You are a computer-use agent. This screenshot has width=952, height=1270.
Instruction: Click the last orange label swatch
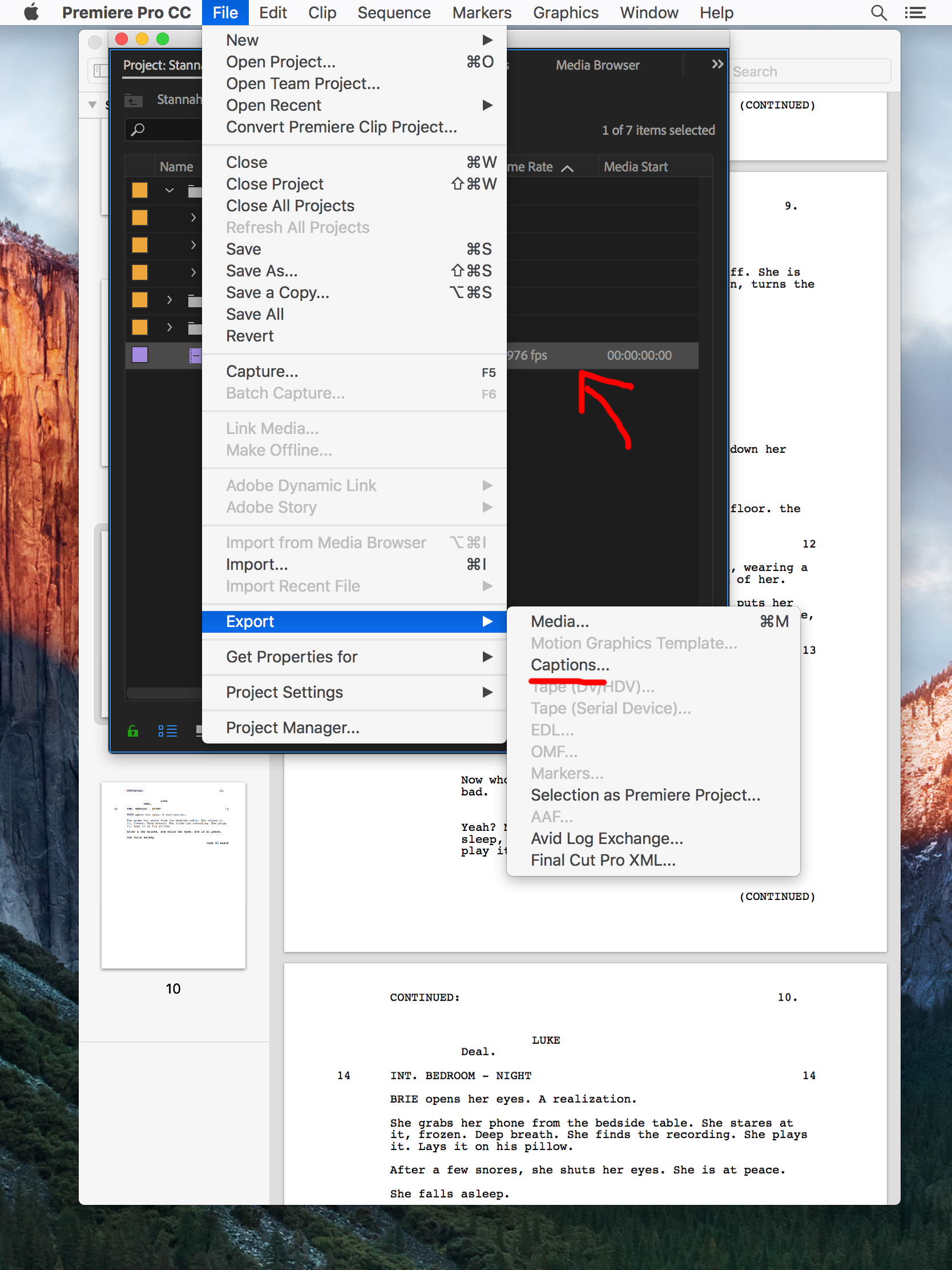(x=139, y=327)
